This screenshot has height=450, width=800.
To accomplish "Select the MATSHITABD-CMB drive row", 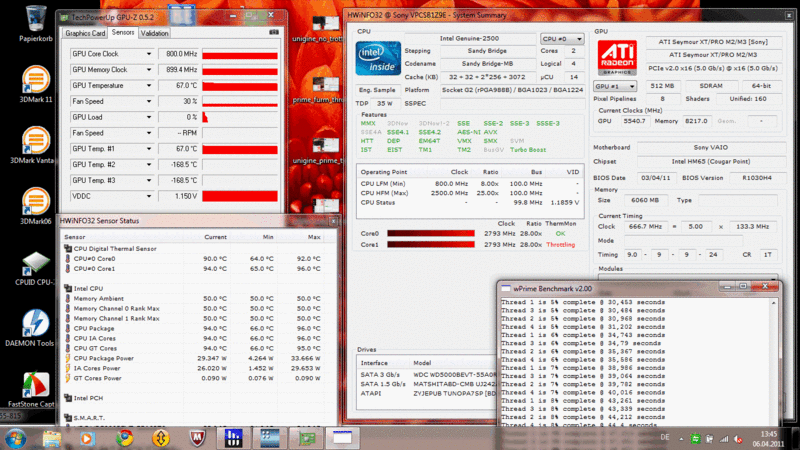I will click(x=428, y=384).
